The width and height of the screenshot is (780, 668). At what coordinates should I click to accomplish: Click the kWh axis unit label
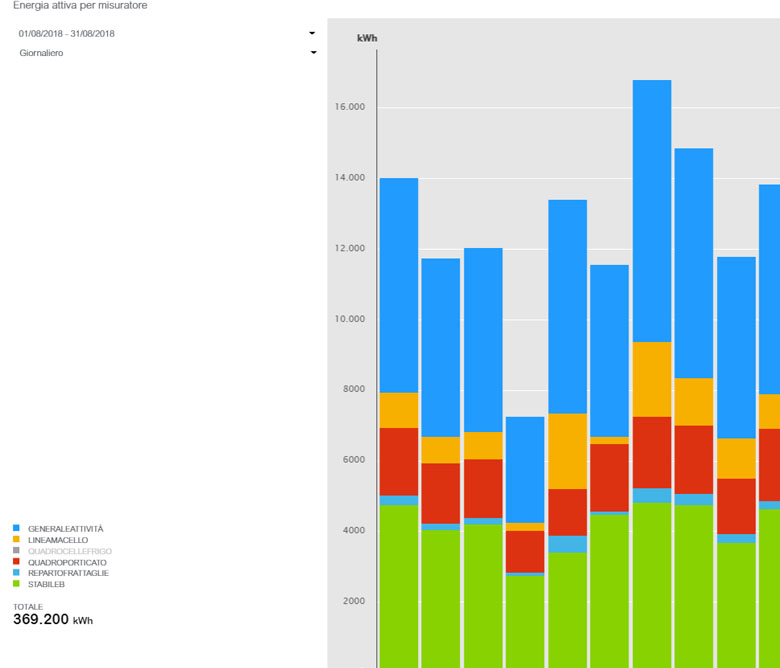point(367,38)
